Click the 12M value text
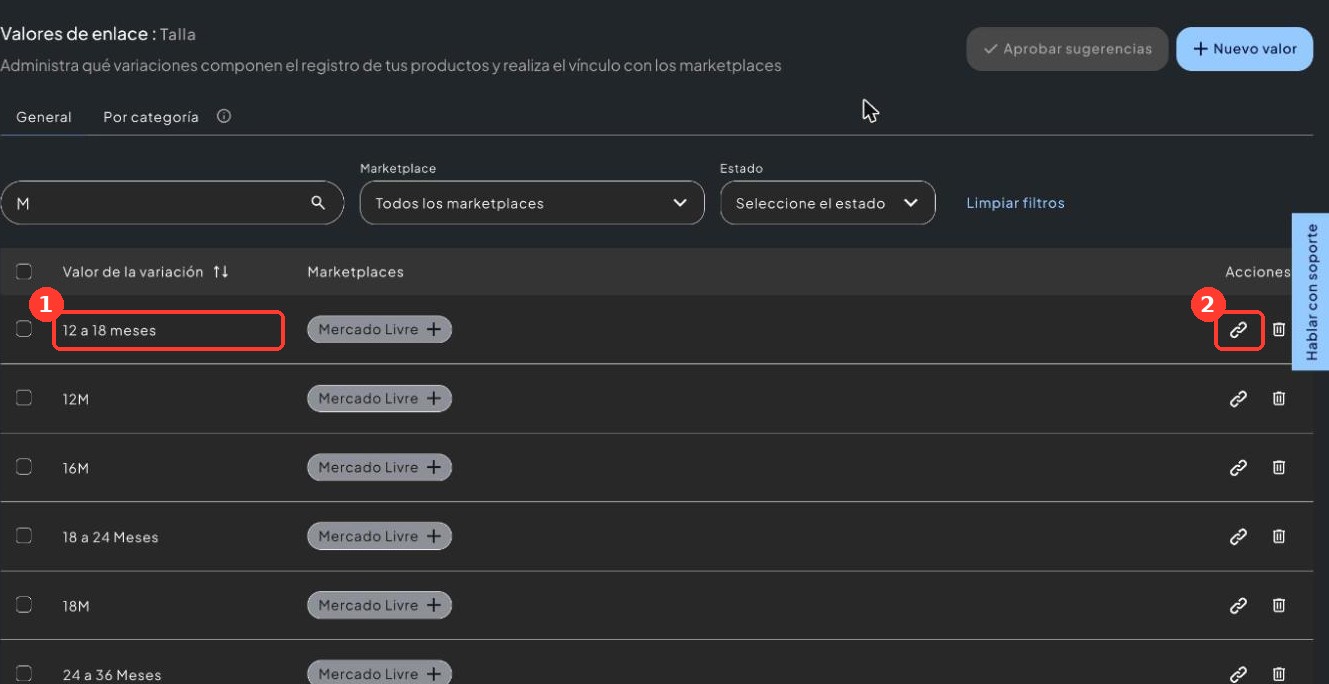1329x684 pixels. pos(76,400)
